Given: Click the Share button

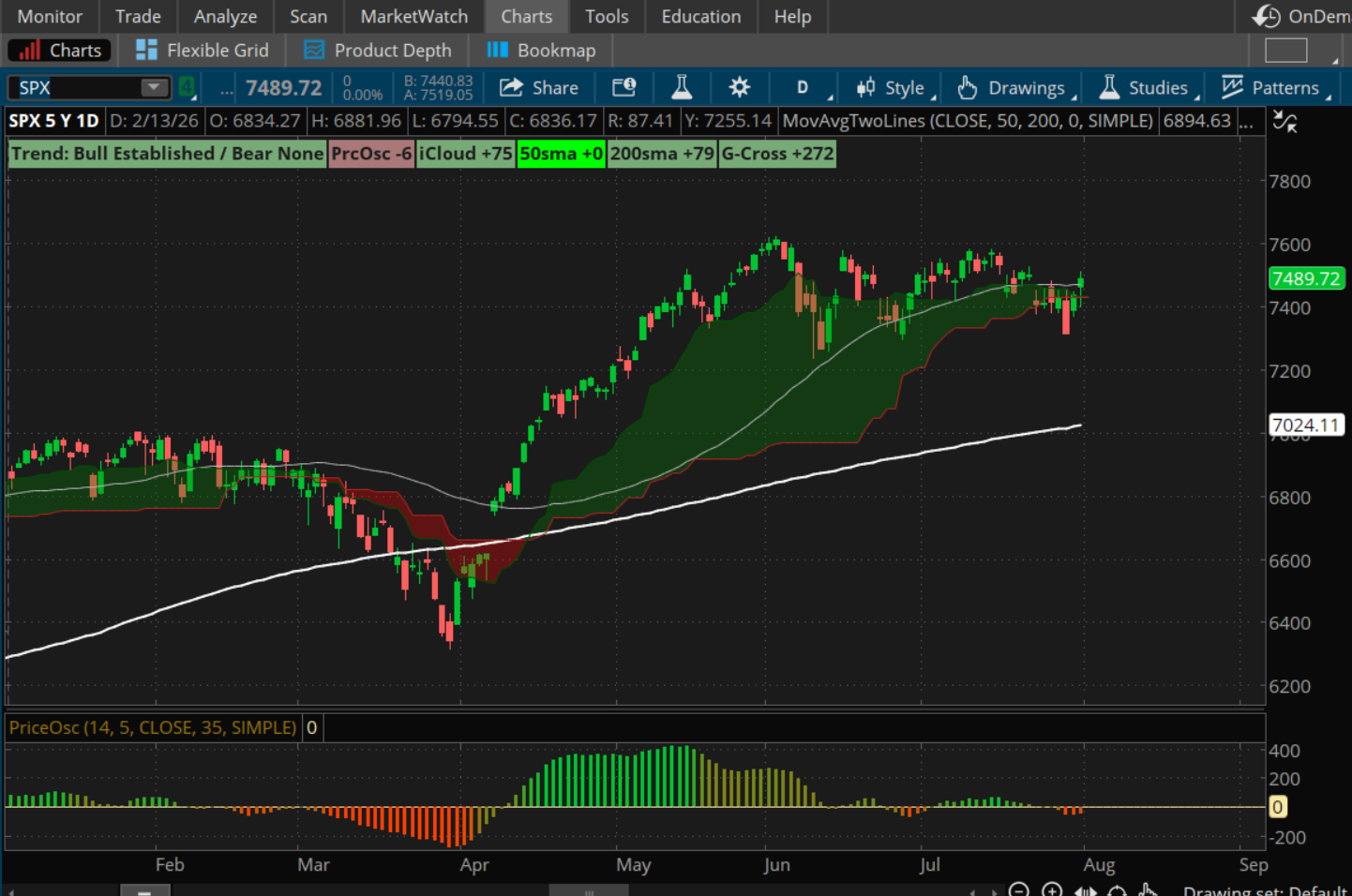Looking at the screenshot, I should coord(539,88).
